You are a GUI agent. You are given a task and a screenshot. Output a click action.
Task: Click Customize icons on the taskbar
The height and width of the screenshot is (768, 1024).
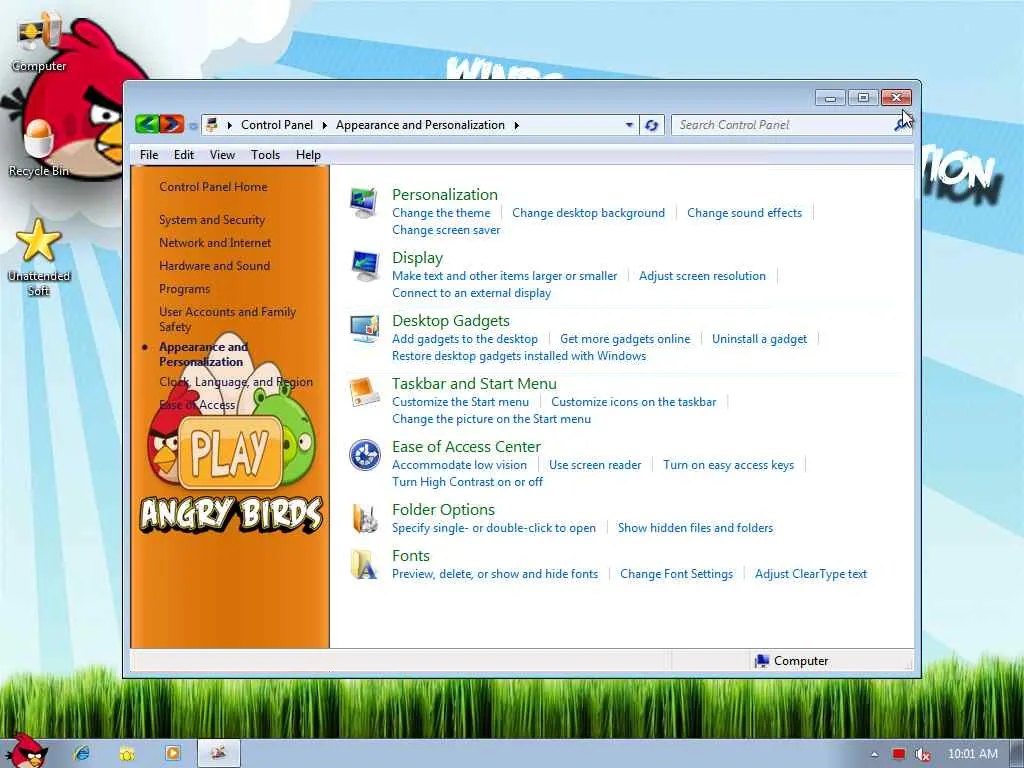click(633, 402)
